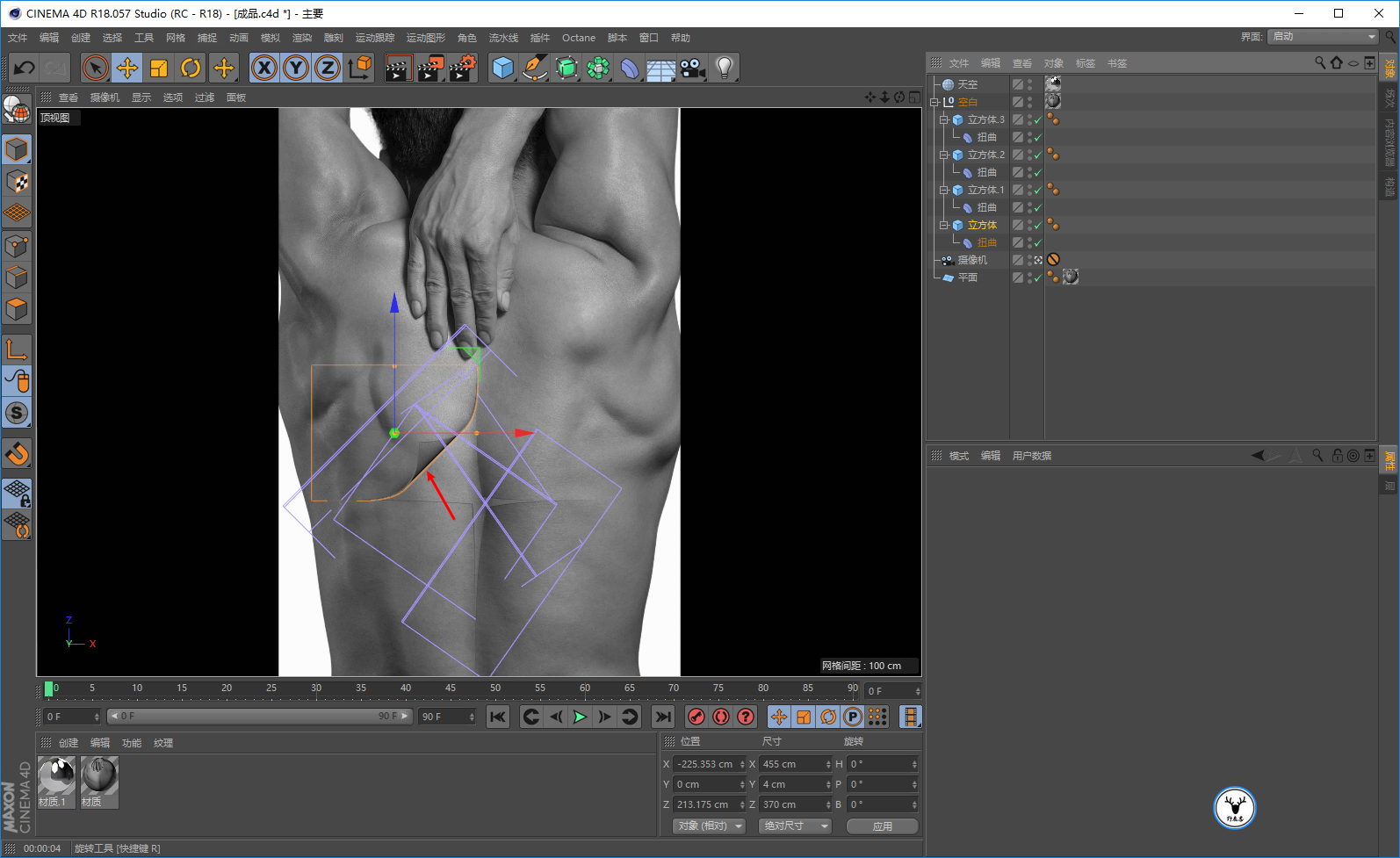
Task: Add a Floor environment object
Action: coord(660,68)
